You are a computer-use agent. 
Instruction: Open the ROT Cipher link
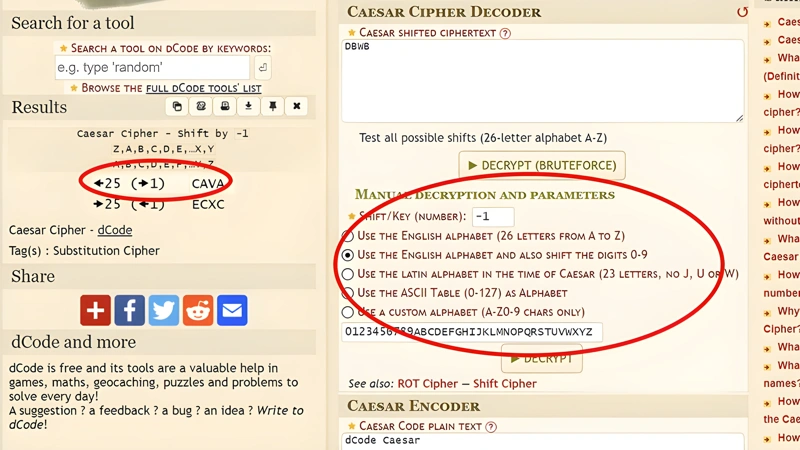point(428,384)
